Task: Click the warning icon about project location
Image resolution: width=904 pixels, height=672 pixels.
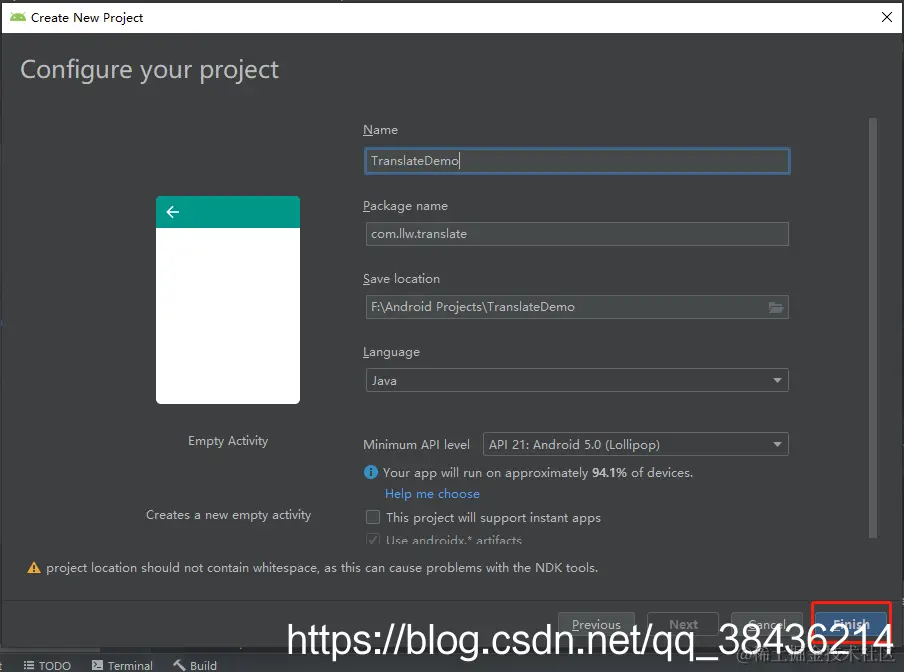Action: [x=34, y=568]
